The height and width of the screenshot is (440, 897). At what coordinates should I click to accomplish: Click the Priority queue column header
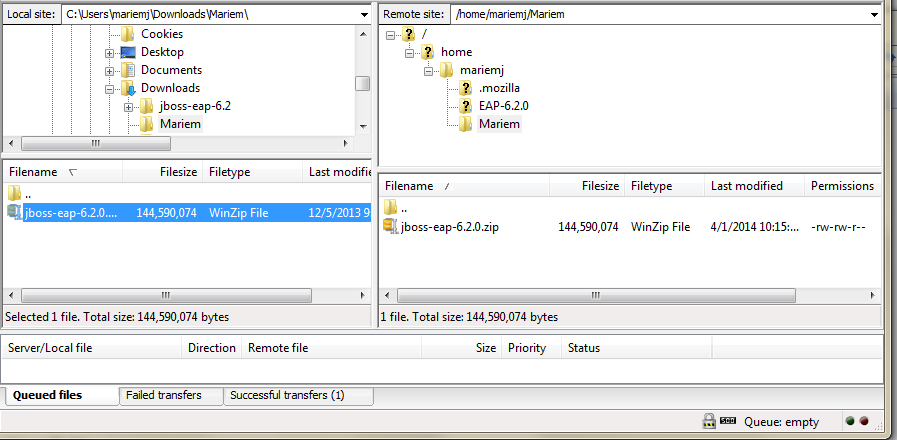coord(531,348)
